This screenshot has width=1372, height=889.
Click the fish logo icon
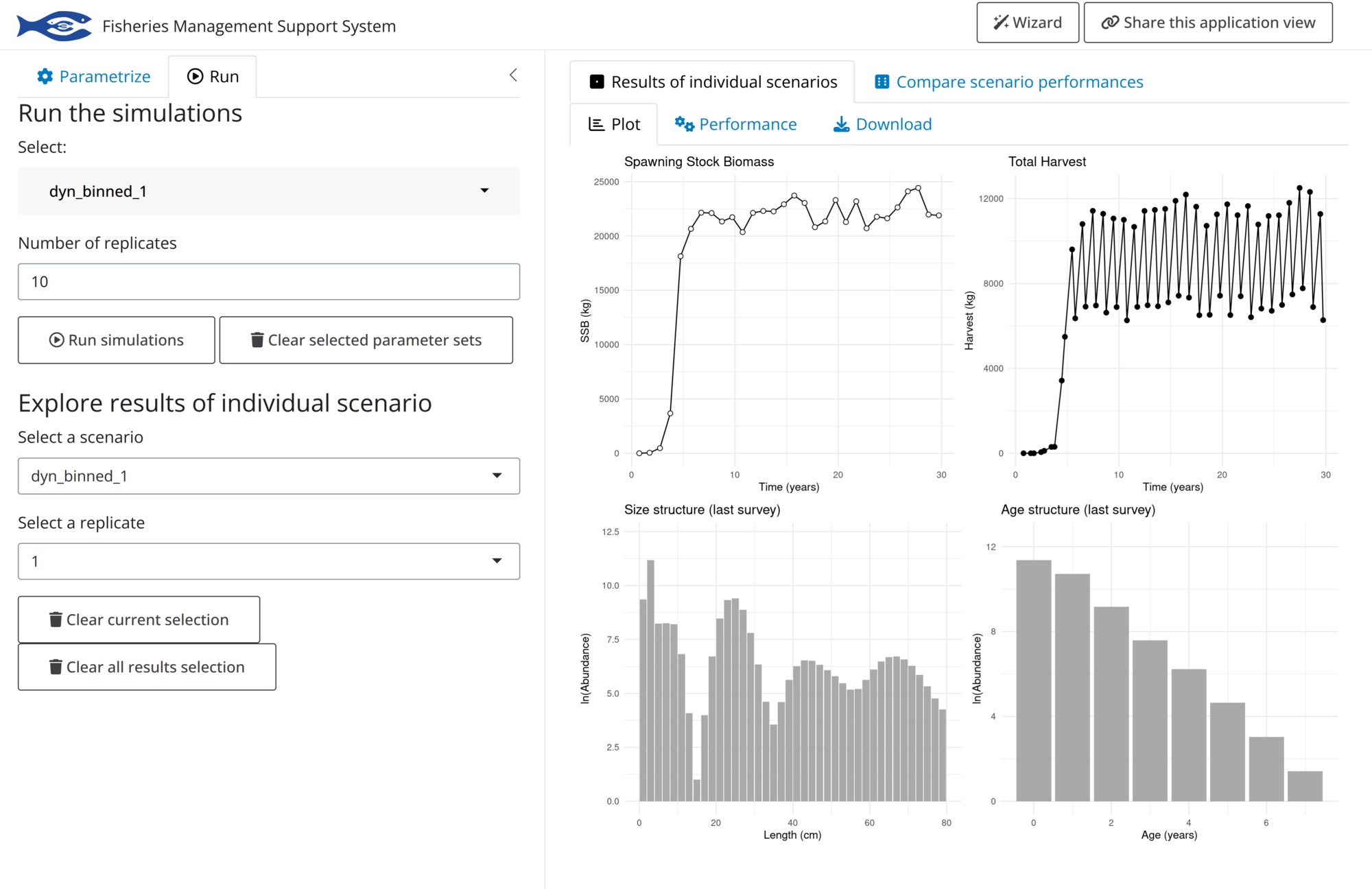[x=54, y=24]
